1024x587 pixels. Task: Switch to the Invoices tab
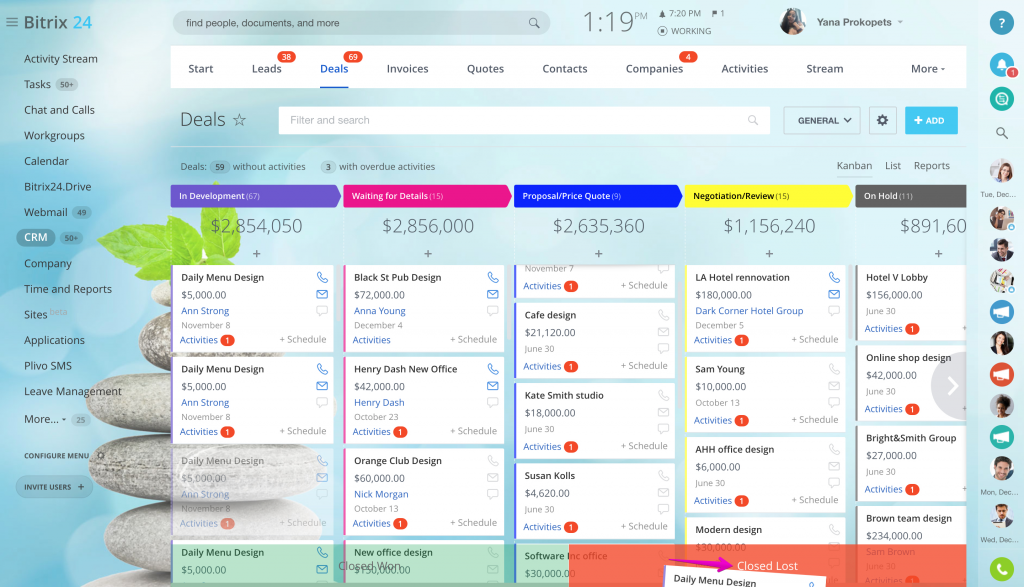coord(408,69)
